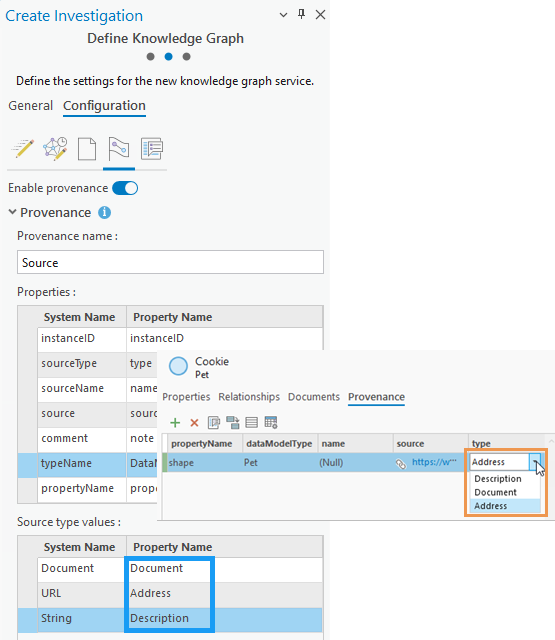The image size is (555, 640).
Task: Select the Document option in type list
Action: [495, 492]
